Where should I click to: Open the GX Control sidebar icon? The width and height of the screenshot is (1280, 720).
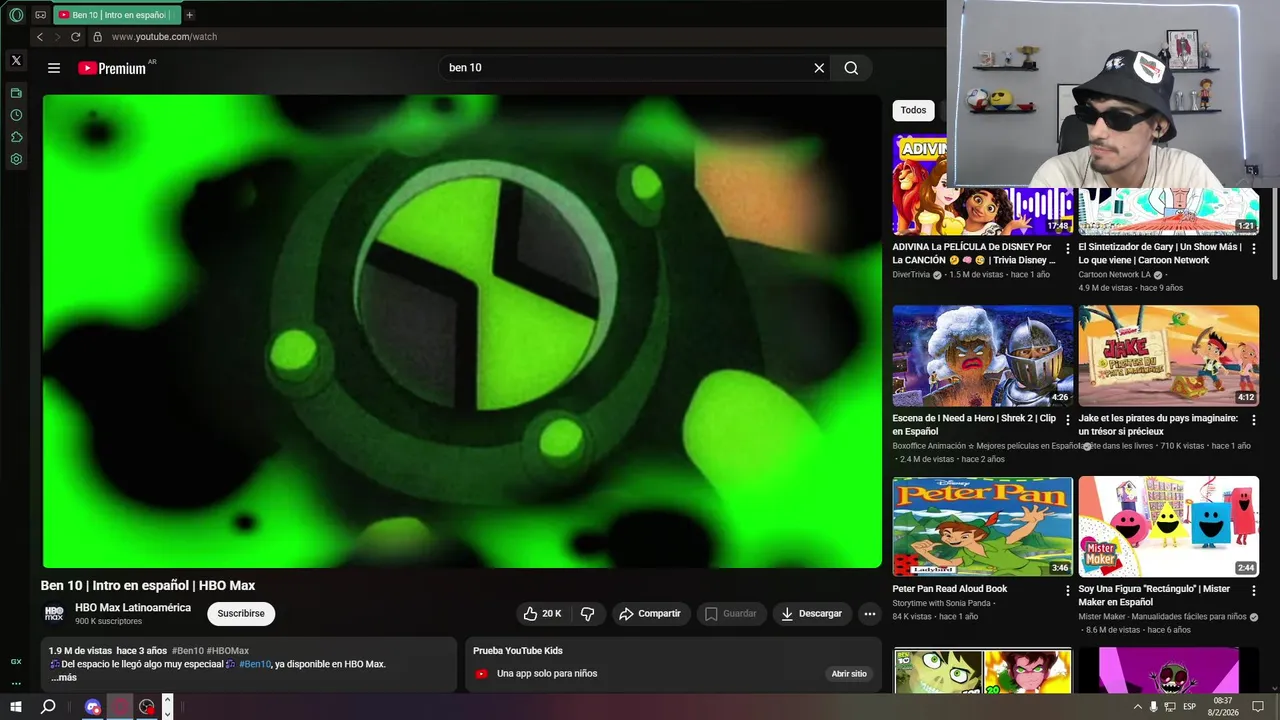tap(16, 662)
